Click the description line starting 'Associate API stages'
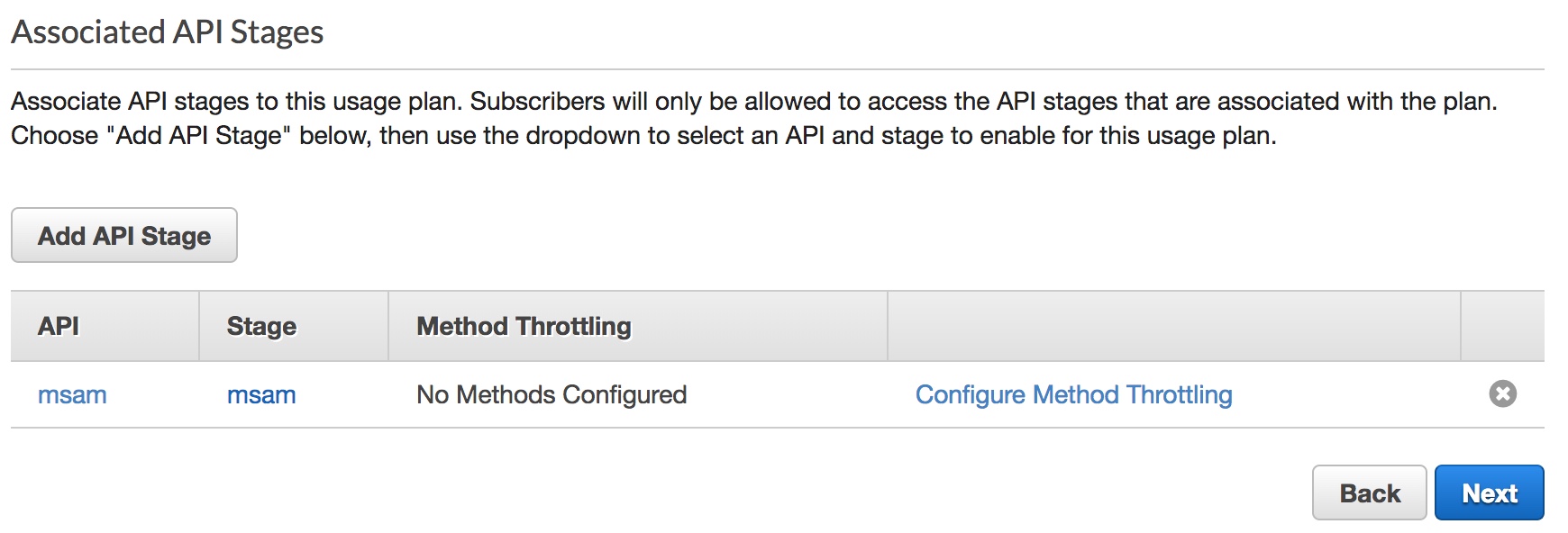This screenshot has width=1568, height=533. [x=754, y=101]
